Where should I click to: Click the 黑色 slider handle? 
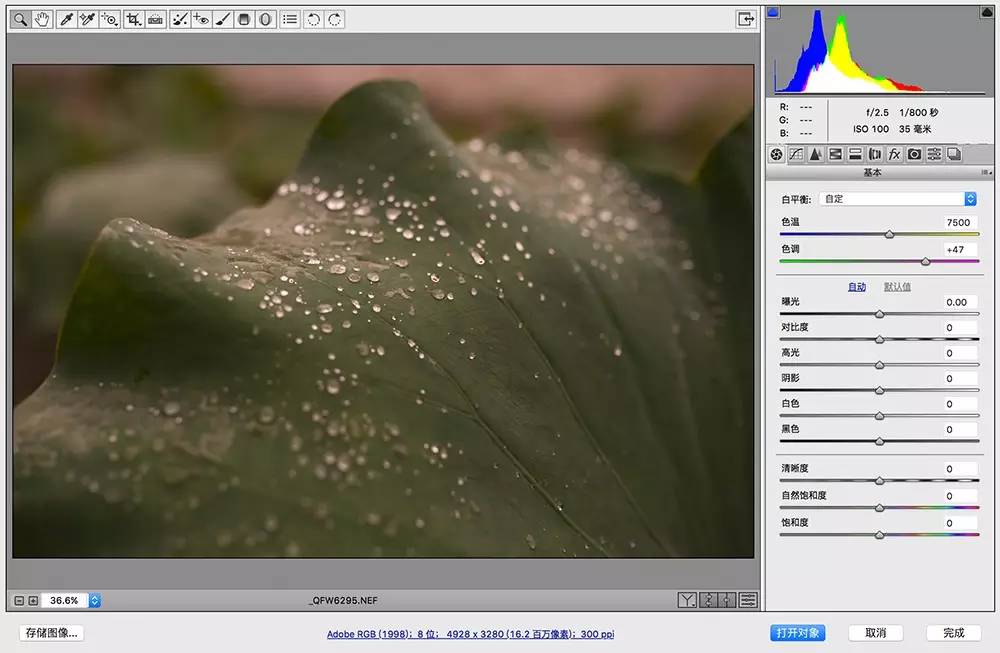[x=879, y=441]
